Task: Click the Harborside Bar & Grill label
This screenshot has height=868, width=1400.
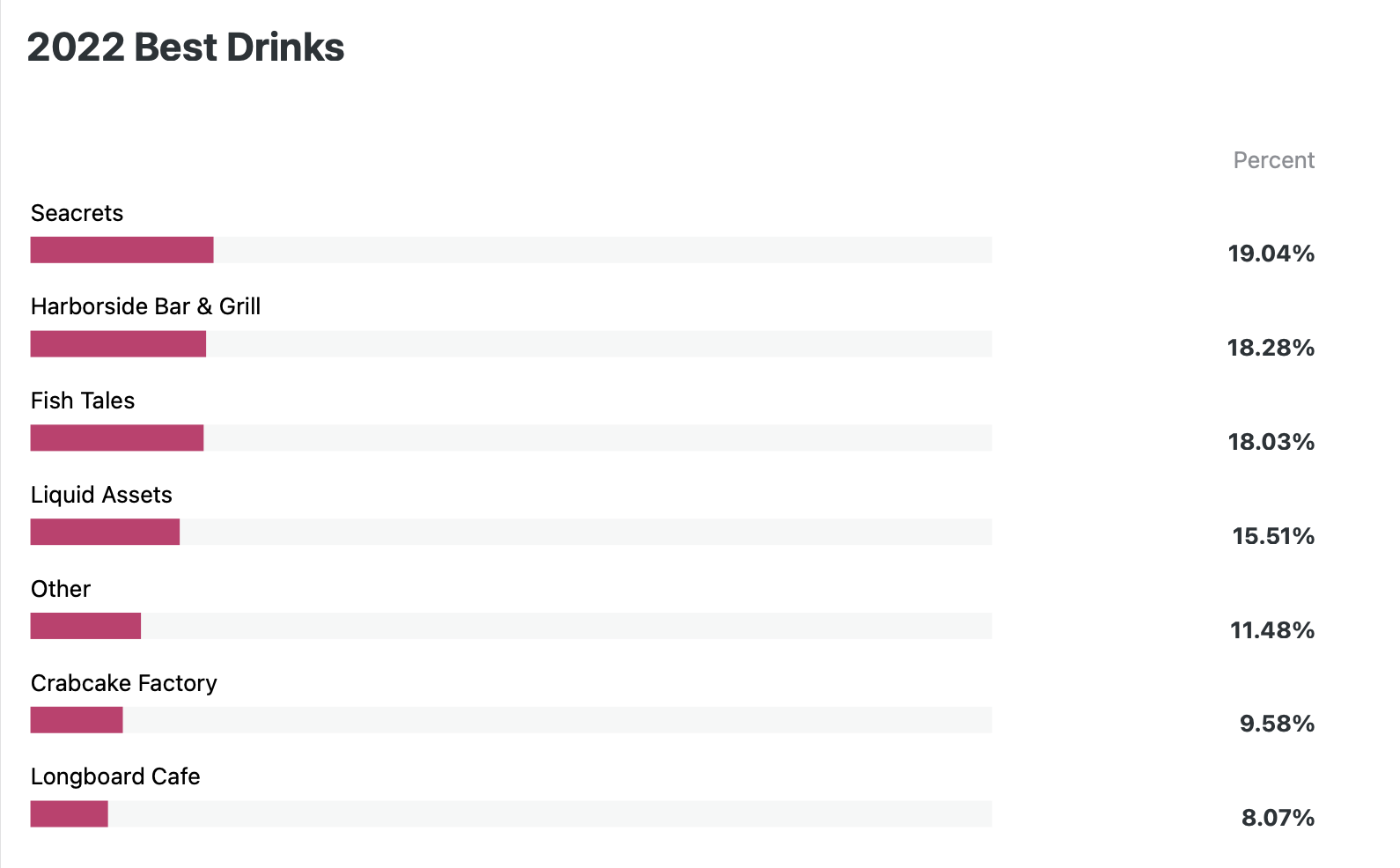Action: point(145,306)
